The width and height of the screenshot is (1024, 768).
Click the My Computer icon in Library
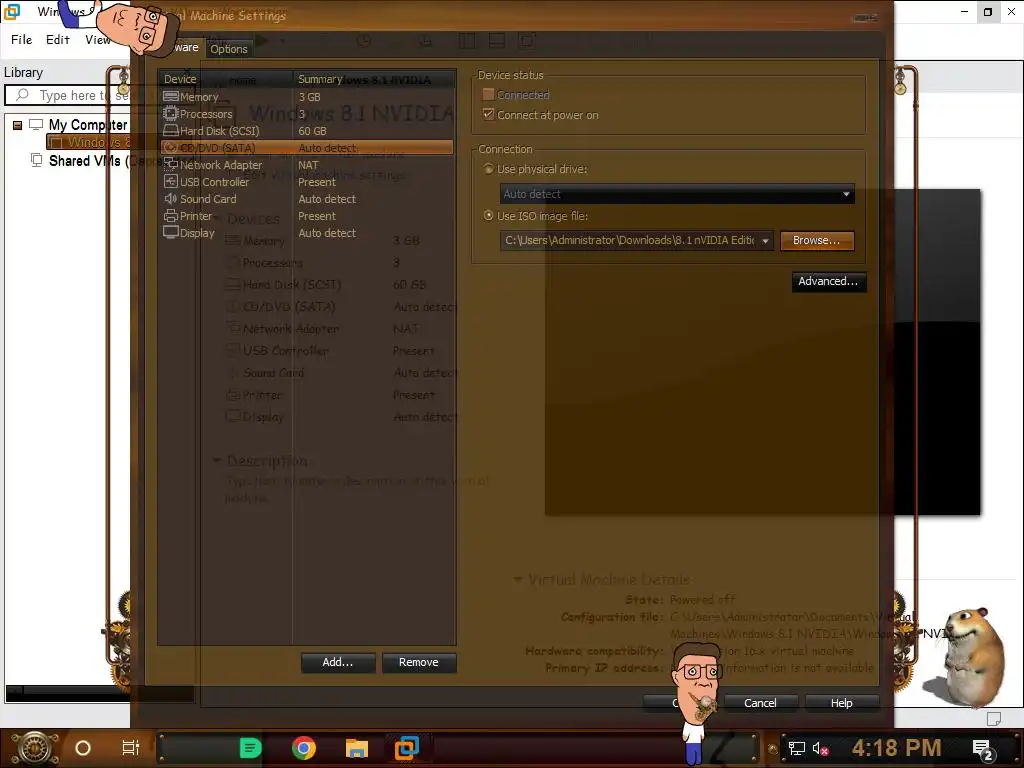click(x=36, y=124)
